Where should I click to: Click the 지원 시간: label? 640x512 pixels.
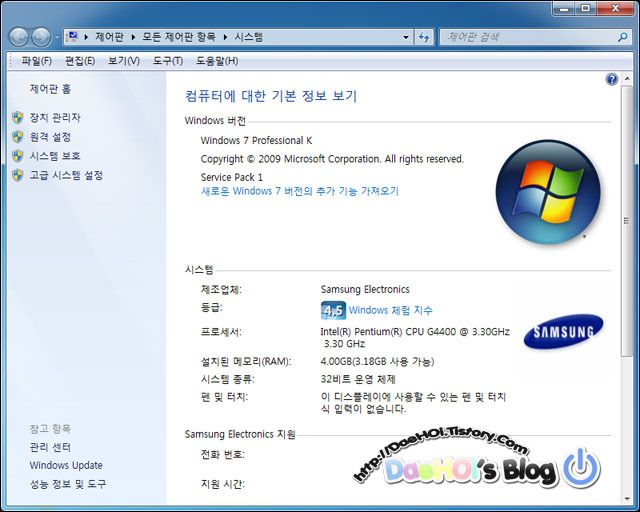click(x=222, y=484)
